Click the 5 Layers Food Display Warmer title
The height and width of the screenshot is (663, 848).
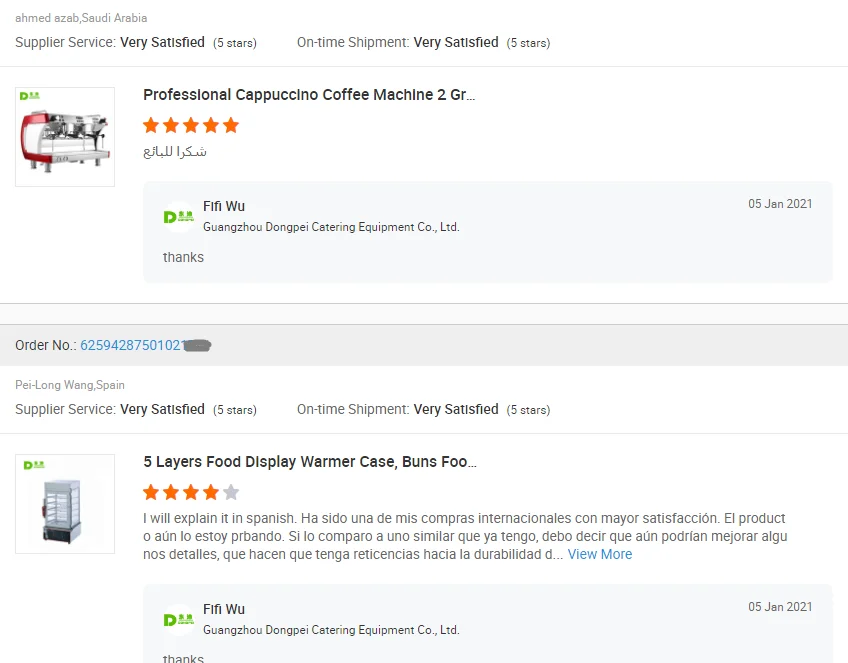coord(310,462)
